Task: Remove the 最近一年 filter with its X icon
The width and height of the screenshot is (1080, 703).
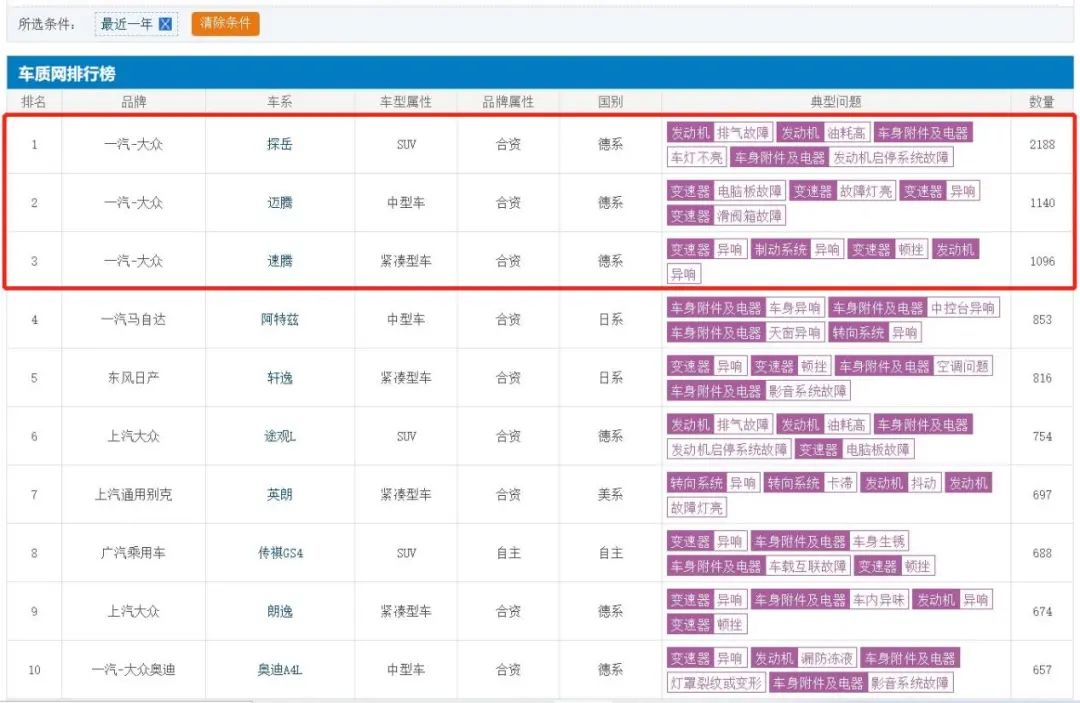Action: point(165,24)
